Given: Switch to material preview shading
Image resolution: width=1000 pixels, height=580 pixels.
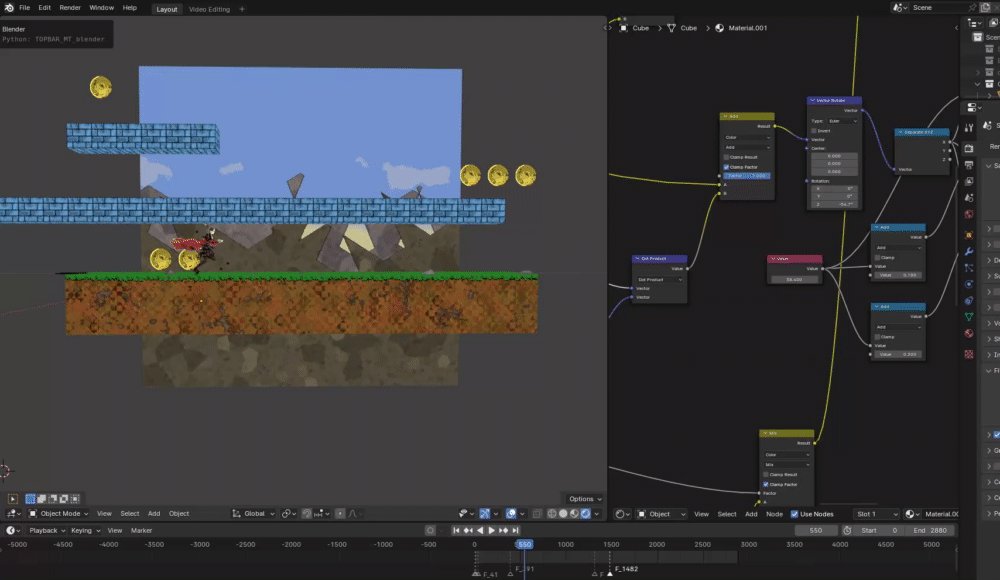Looking at the screenshot, I should click(x=574, y=514).
